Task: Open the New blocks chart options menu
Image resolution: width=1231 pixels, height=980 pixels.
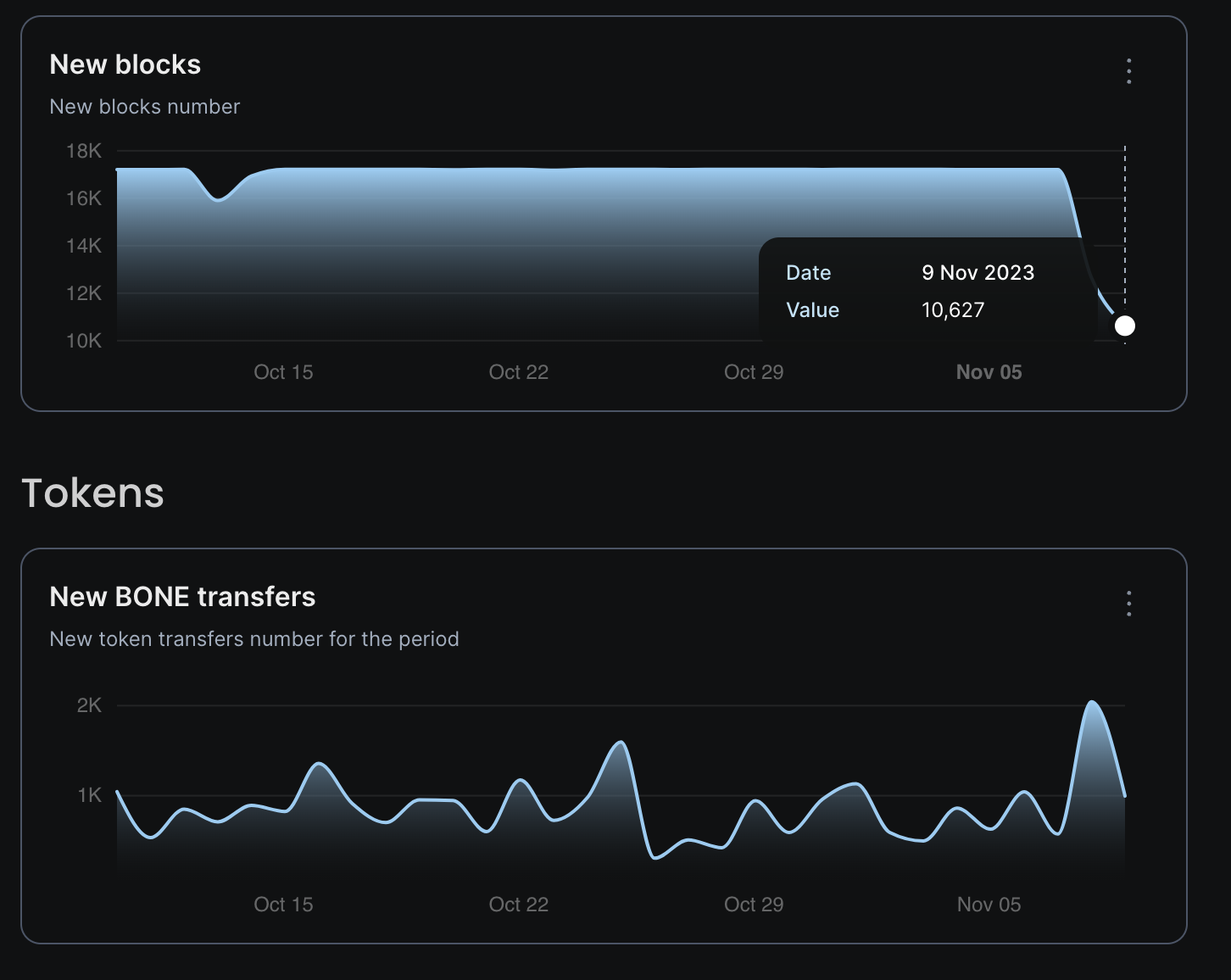Action: [1128, 71]
